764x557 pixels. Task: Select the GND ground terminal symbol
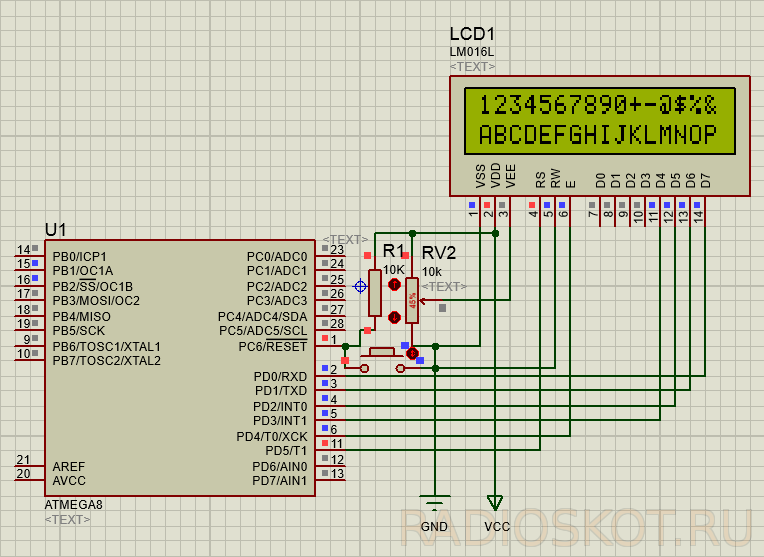[435, 502]
